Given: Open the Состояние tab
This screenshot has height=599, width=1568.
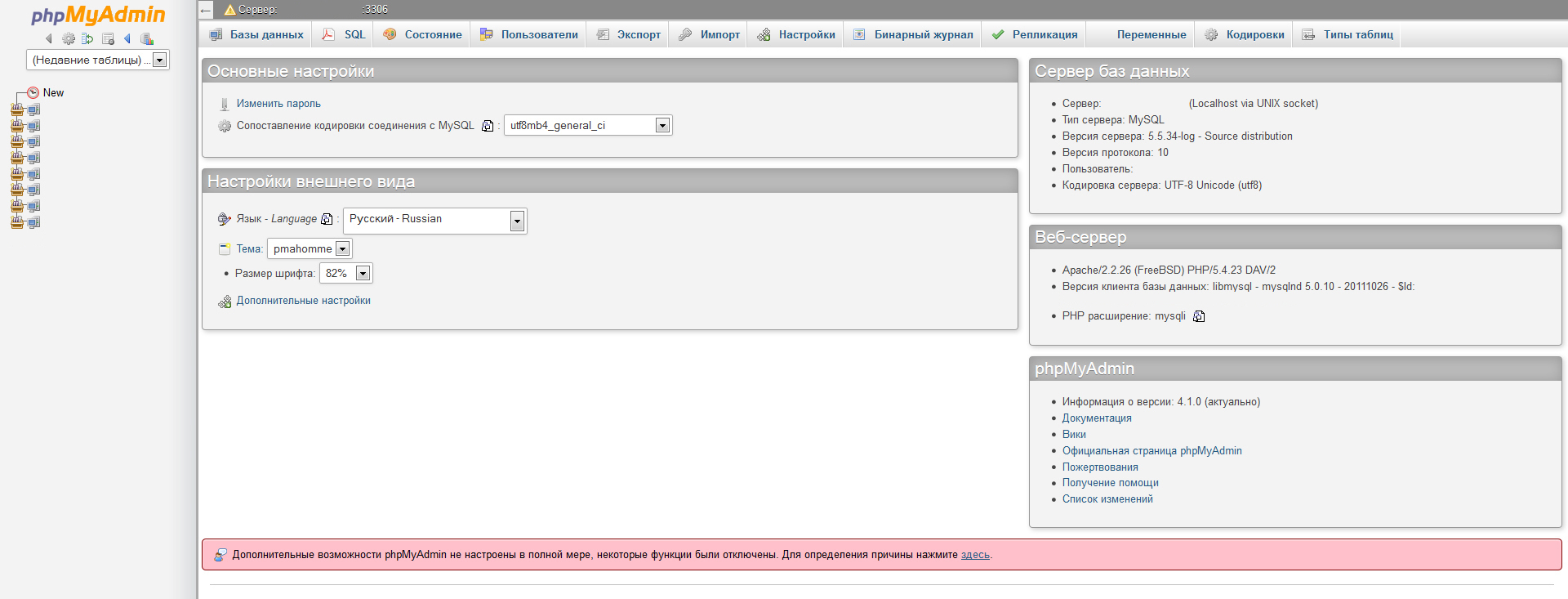Looking at the screenshot, I should point(422,34).
